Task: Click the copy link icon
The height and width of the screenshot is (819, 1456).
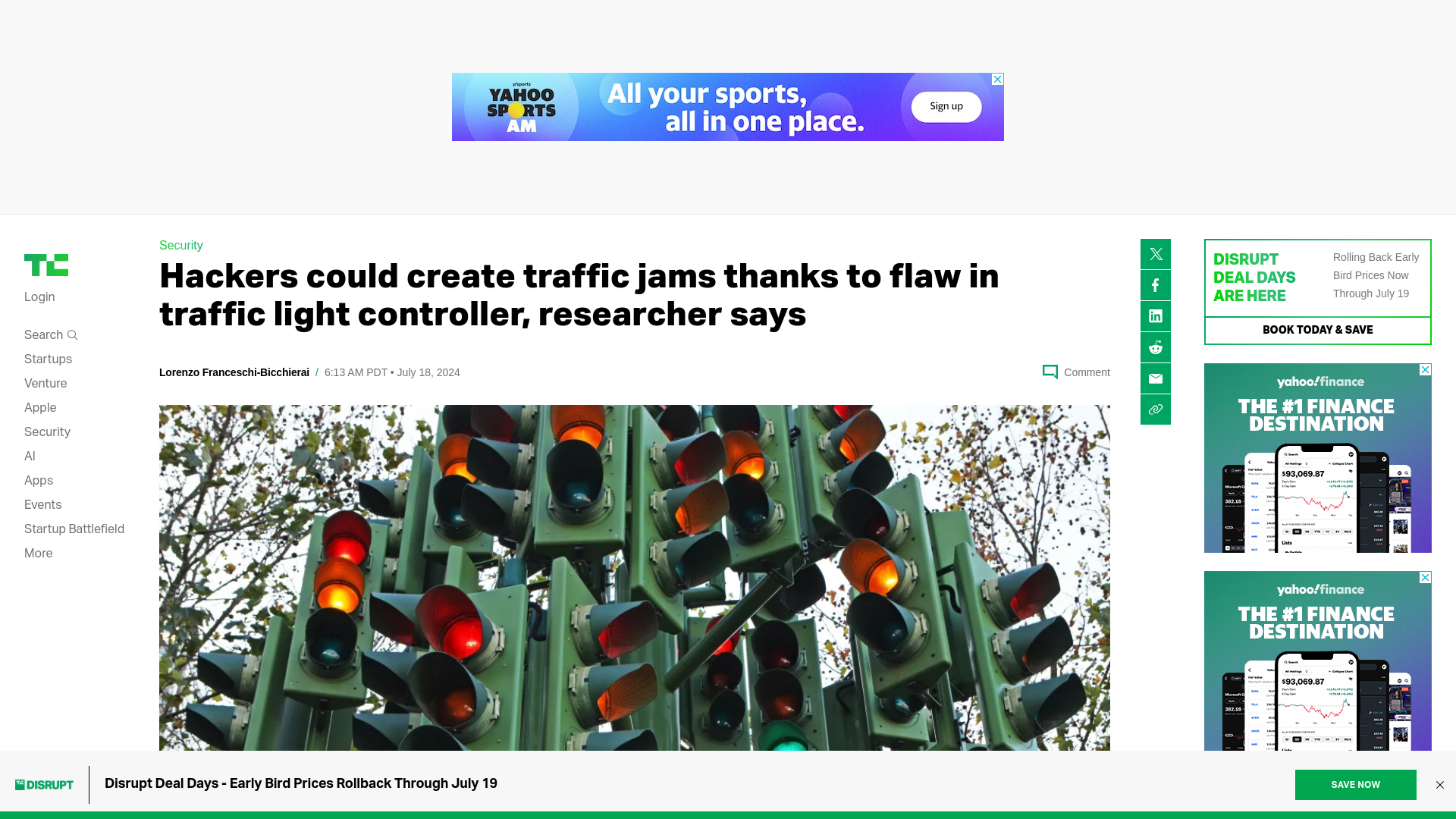Action: 1155,409
